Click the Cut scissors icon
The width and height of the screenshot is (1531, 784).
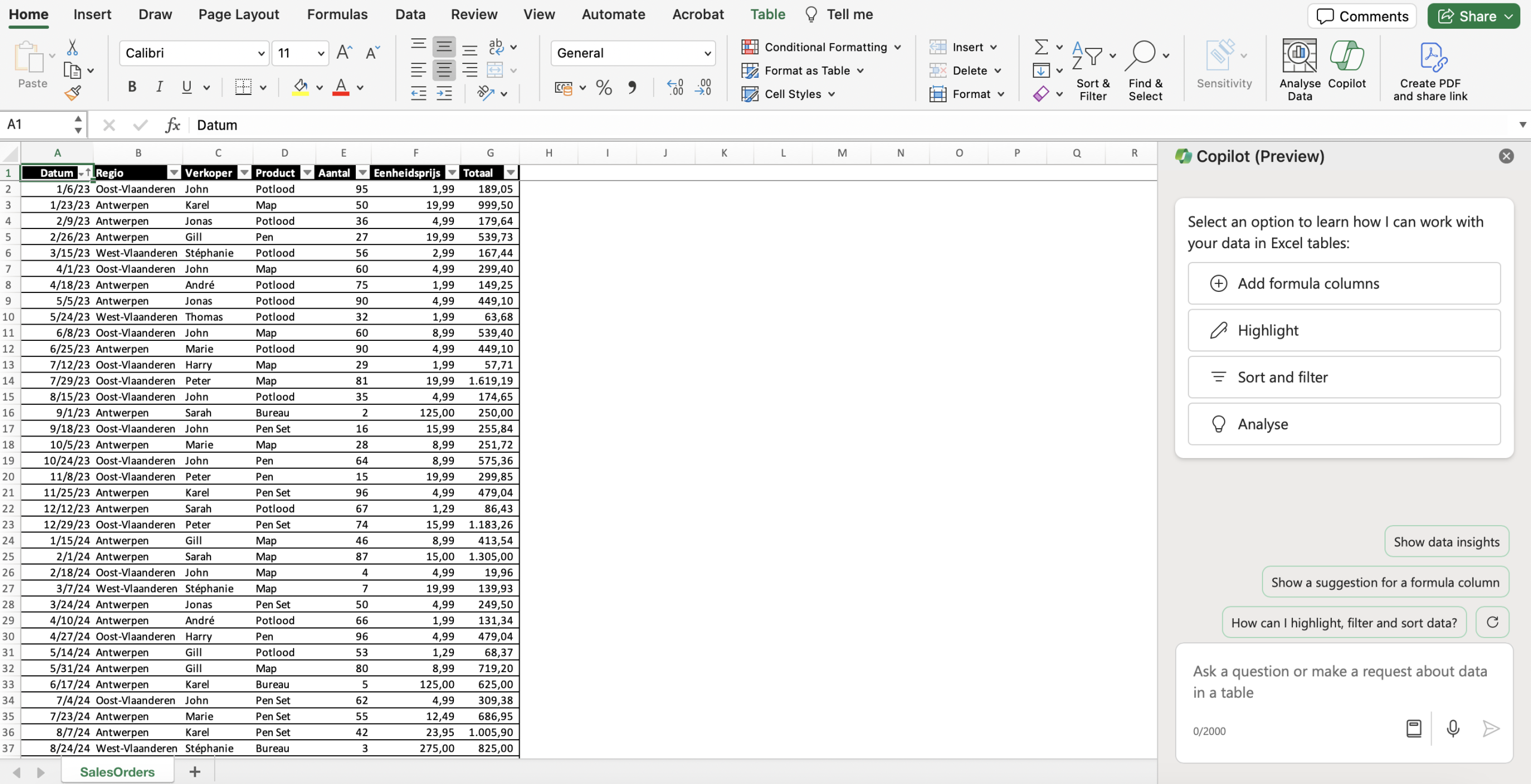click(x=72, y=47)
